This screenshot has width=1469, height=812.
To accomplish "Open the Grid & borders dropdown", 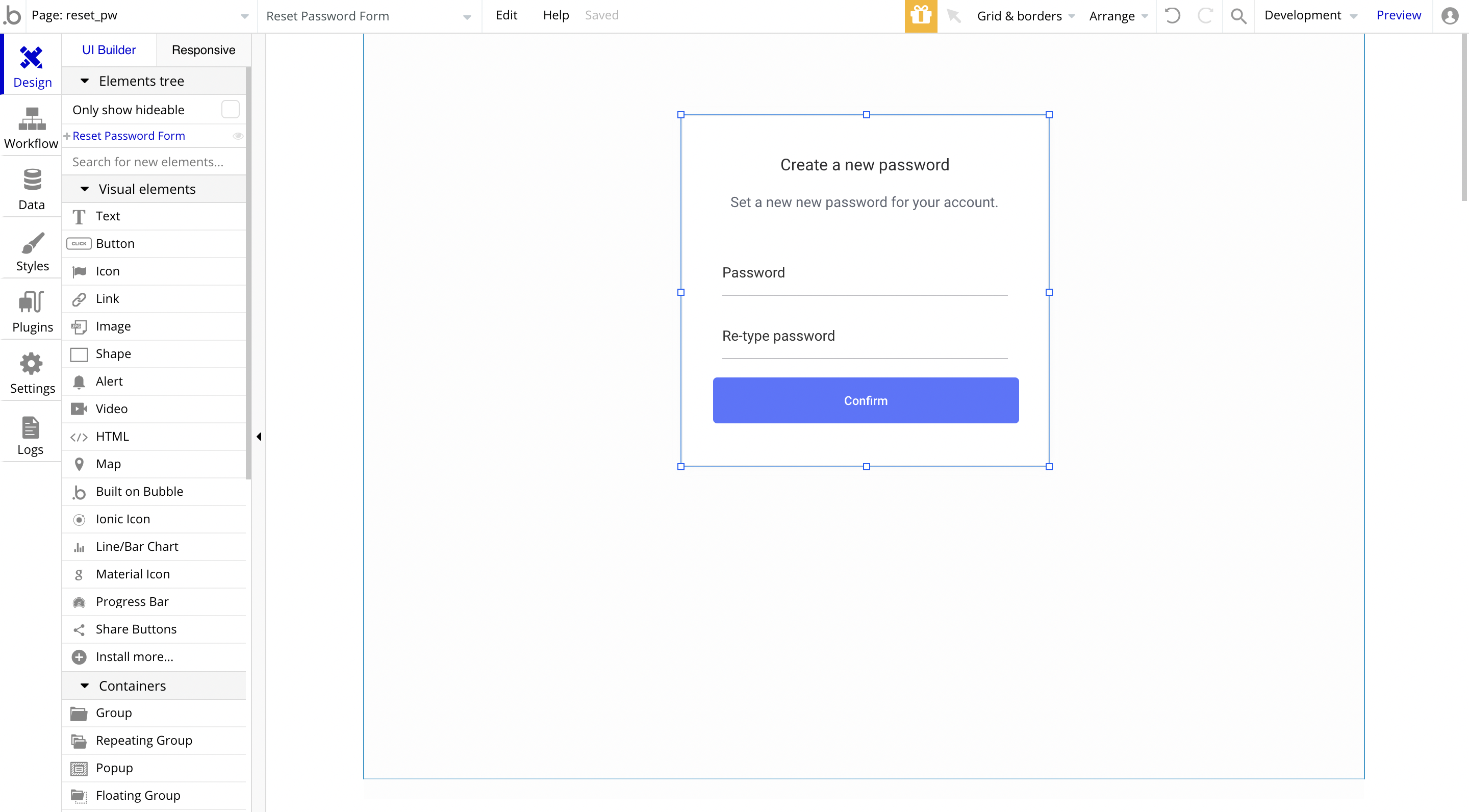I will click(1025, 16).
